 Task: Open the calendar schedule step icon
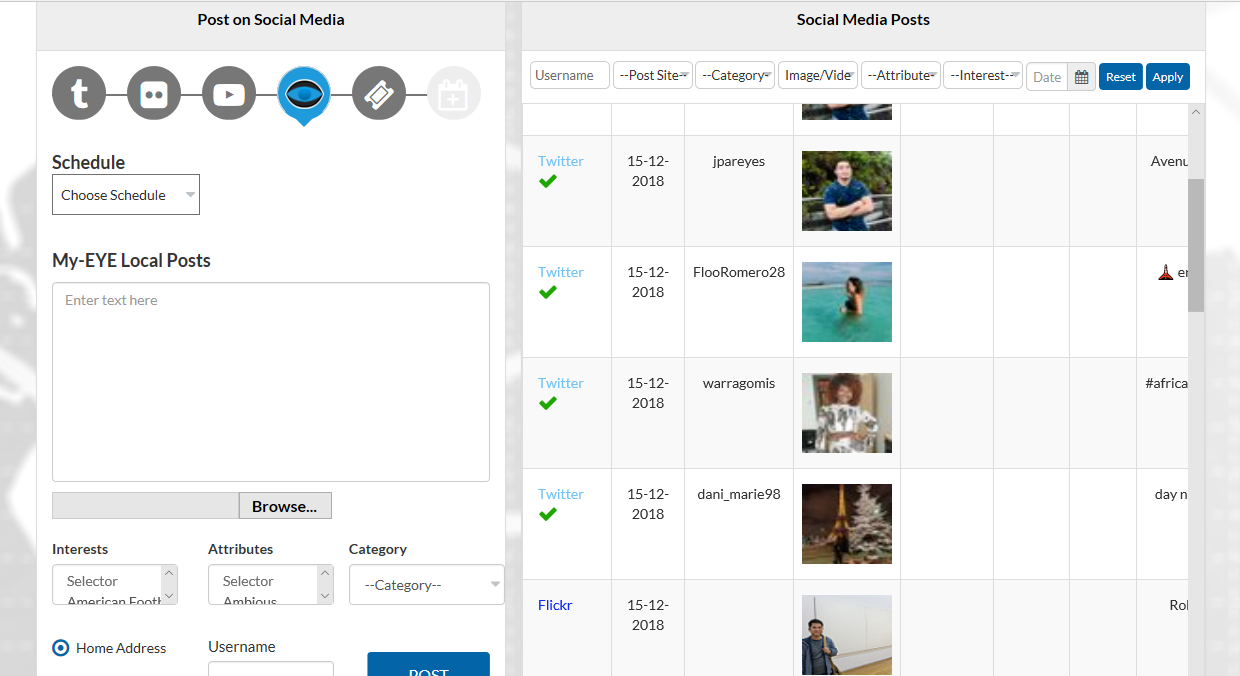point(454,94)
